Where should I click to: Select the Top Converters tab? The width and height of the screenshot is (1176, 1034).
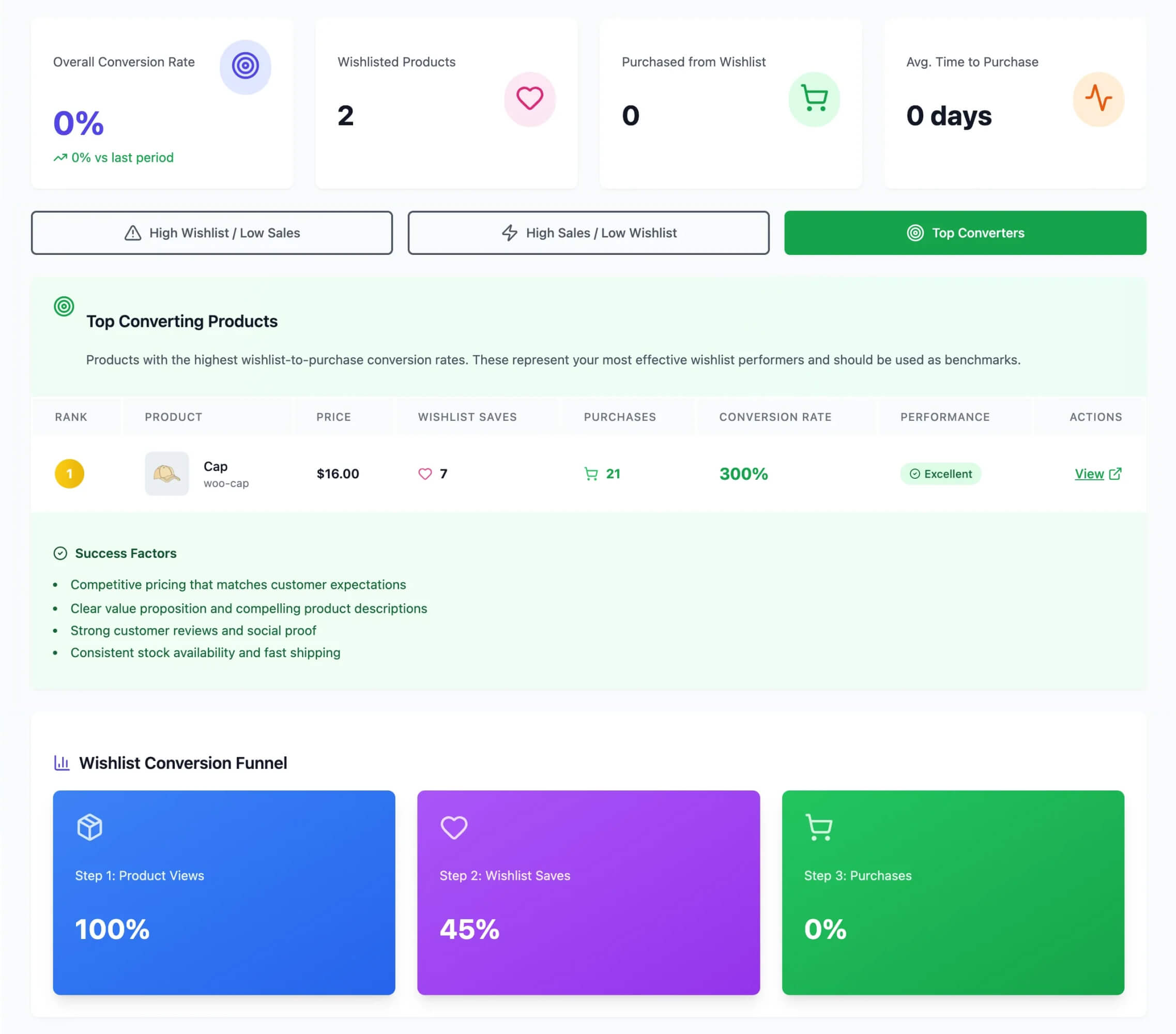(965, 233)
